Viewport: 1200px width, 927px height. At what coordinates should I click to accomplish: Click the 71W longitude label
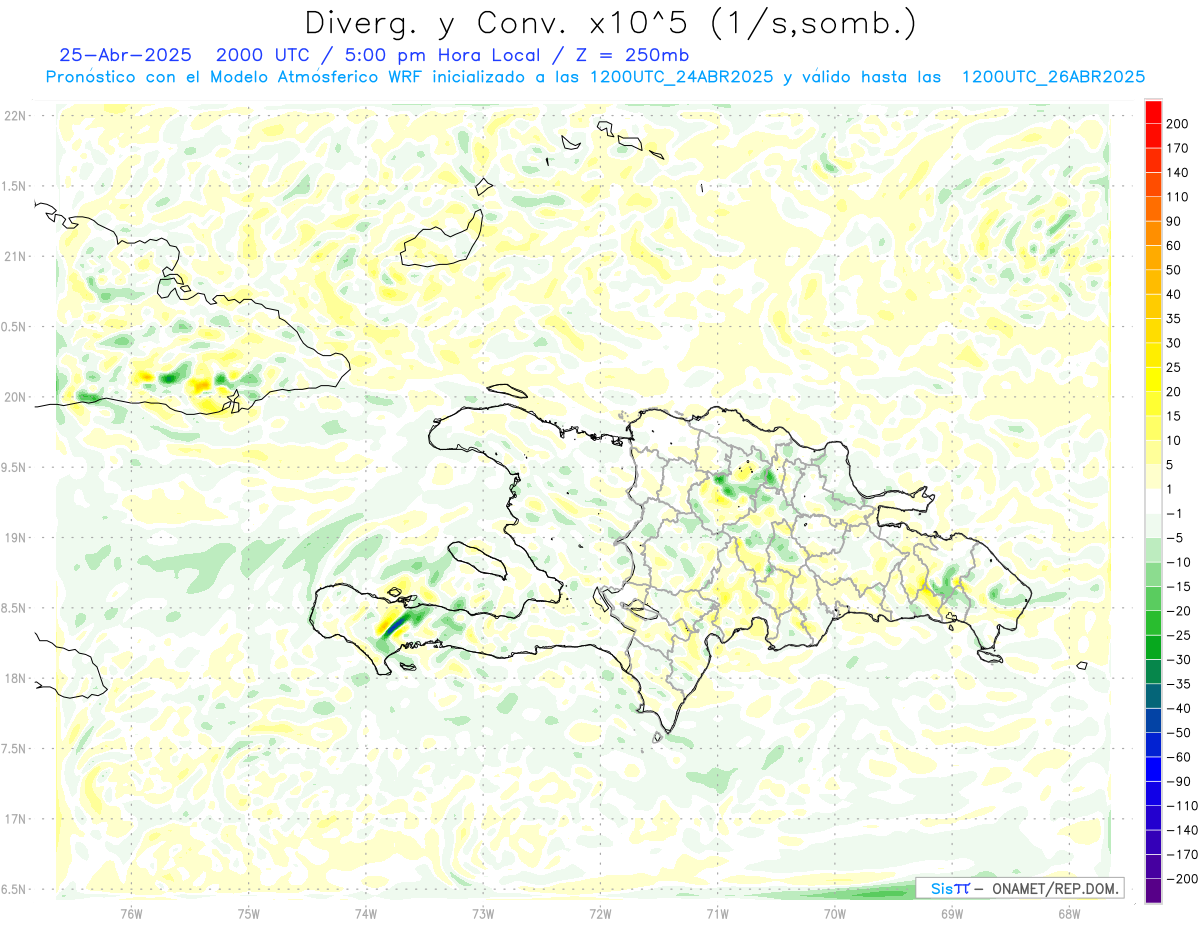[717, 912]
